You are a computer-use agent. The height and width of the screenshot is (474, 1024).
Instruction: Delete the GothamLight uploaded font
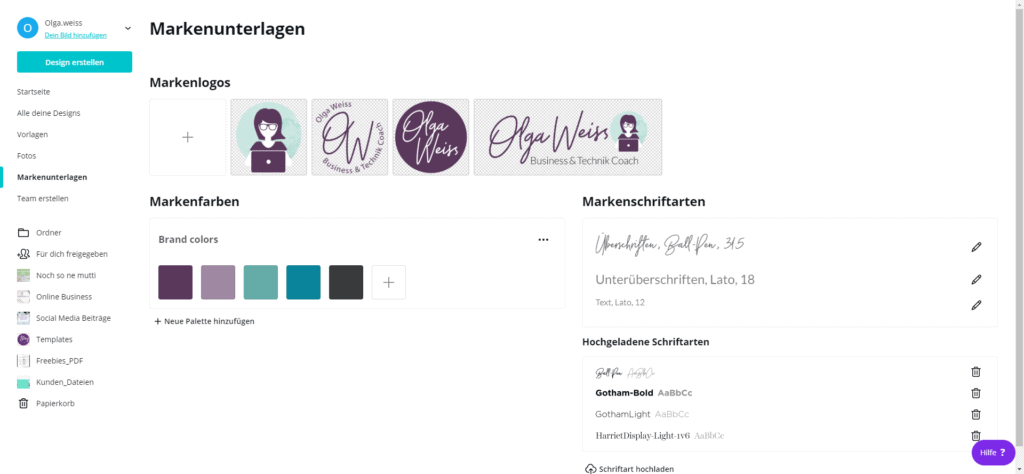coord(976,414)
